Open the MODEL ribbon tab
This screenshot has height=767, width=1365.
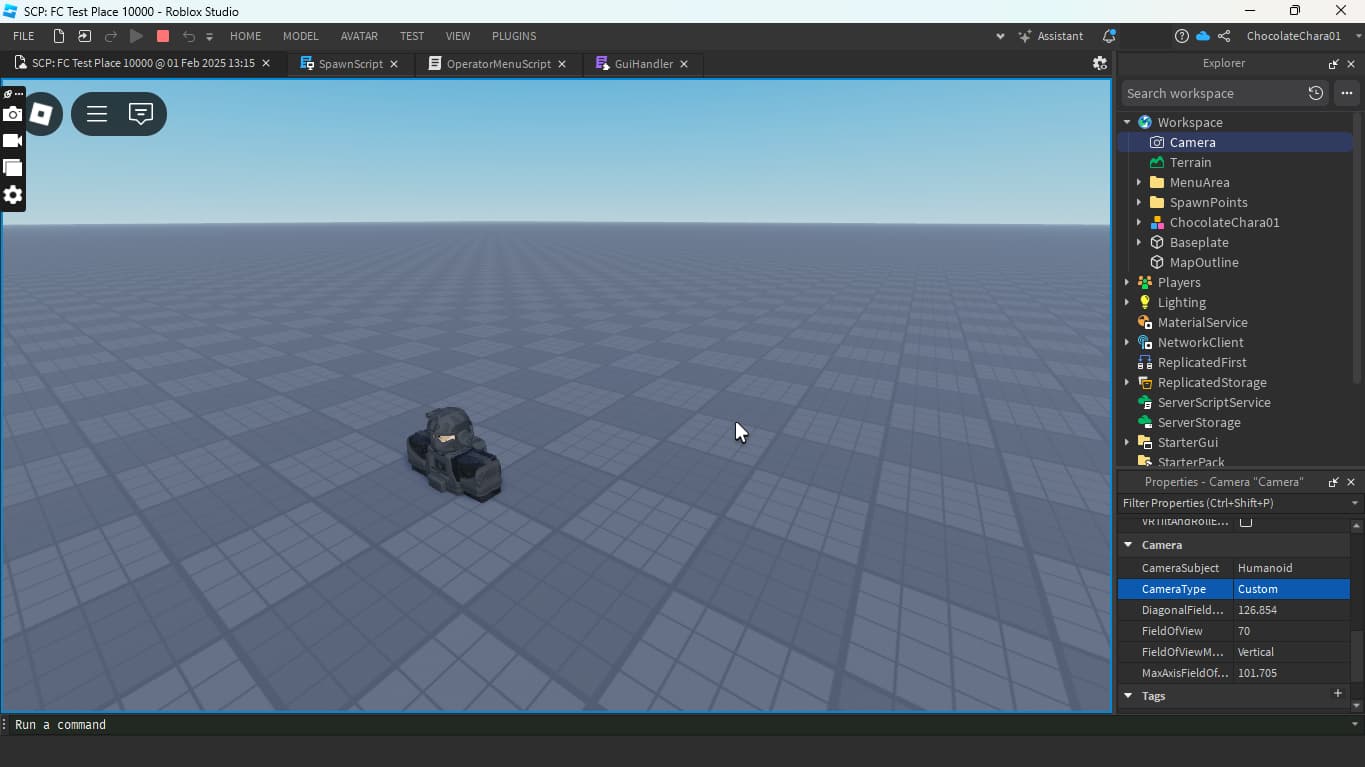tap(300, 36)
